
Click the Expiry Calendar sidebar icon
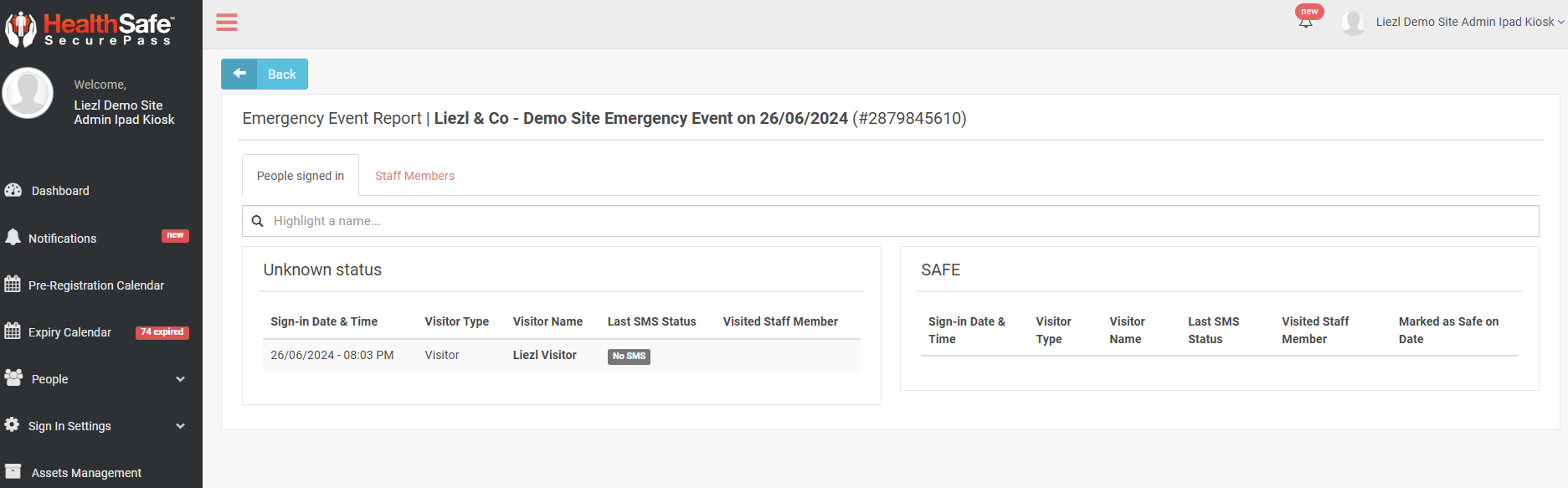(13, 331)
